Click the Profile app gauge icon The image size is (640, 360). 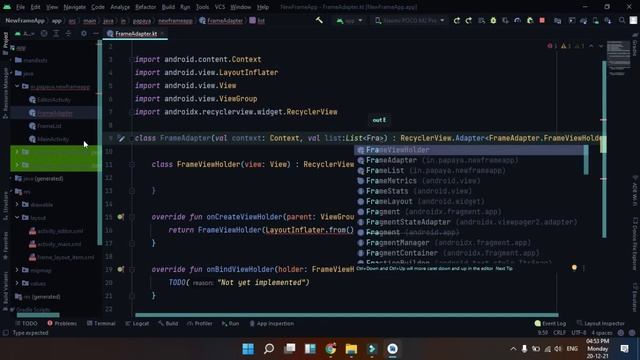pyautogui.click(x=517, y=20)
